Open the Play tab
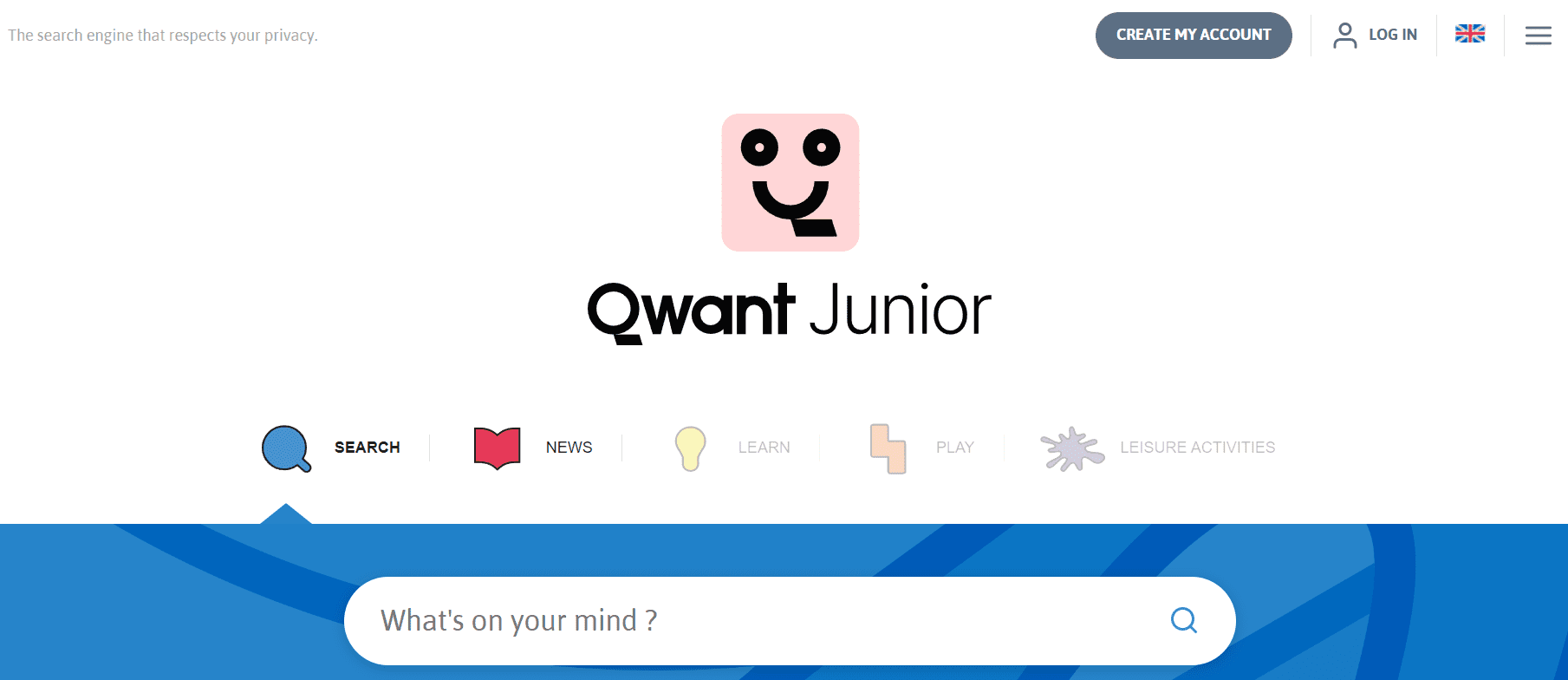The width and height of the screenshot is (1568, 680). (954, 448)
